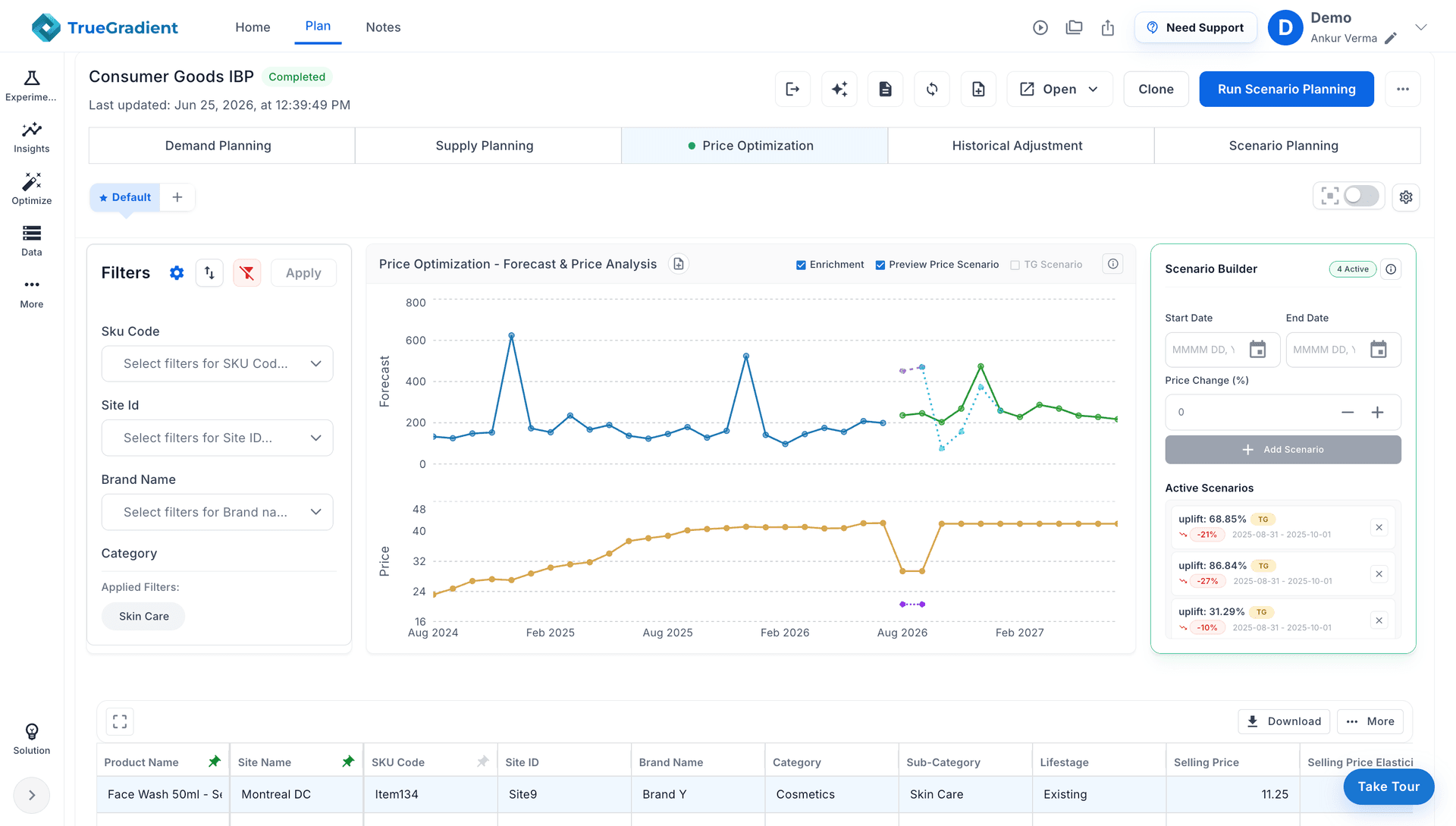Viewport: 1456px width, 826px height.
Task: Open the Site ID filter dropdown
Action: pyautogui.click(x=217, y=438)
